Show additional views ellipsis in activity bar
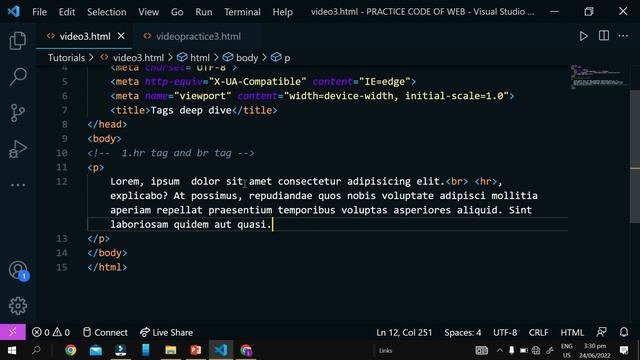Image resolution: width=640 pixels, height=360 pixels. (18, 185)
